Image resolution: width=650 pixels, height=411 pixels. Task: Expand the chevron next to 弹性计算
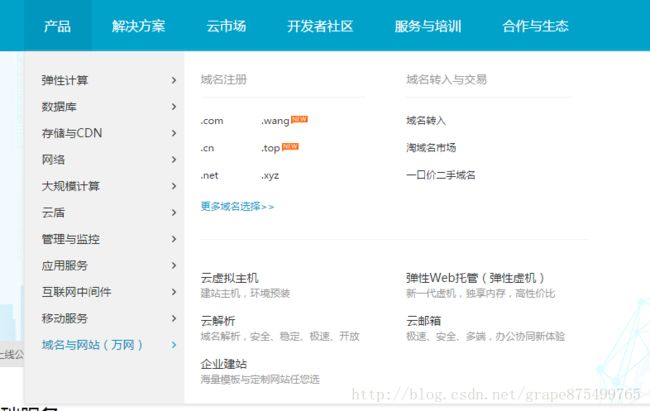(x=174, y=80)
